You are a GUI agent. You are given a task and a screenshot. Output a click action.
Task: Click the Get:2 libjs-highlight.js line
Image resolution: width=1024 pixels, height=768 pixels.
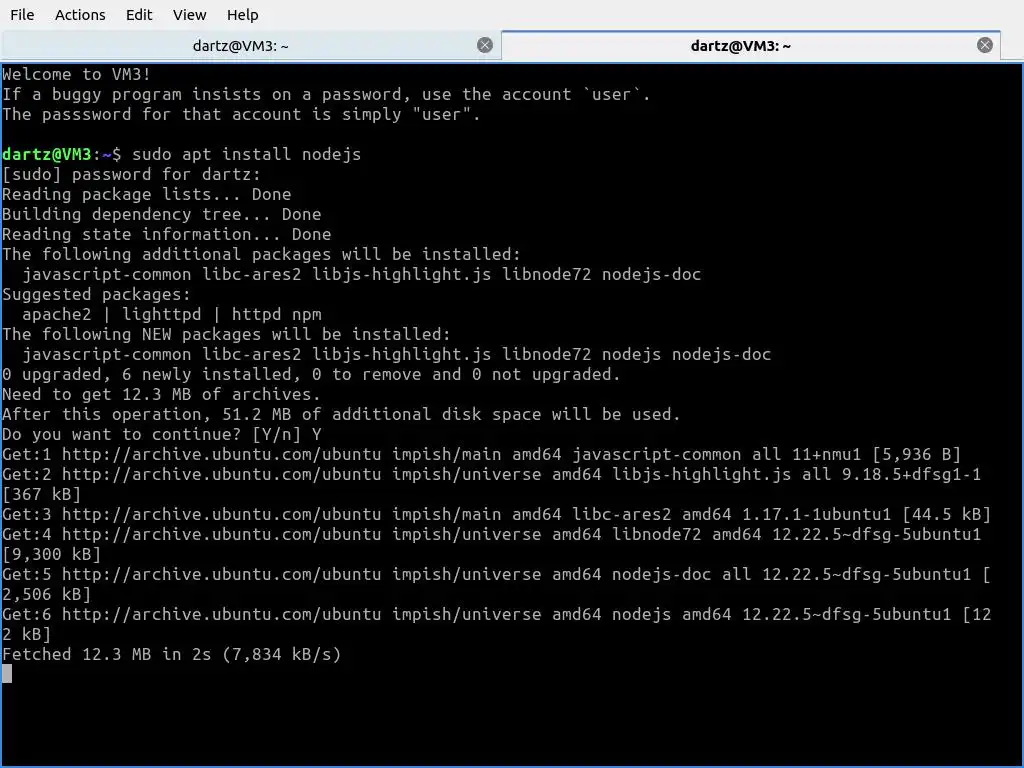[x=491, y=474]
